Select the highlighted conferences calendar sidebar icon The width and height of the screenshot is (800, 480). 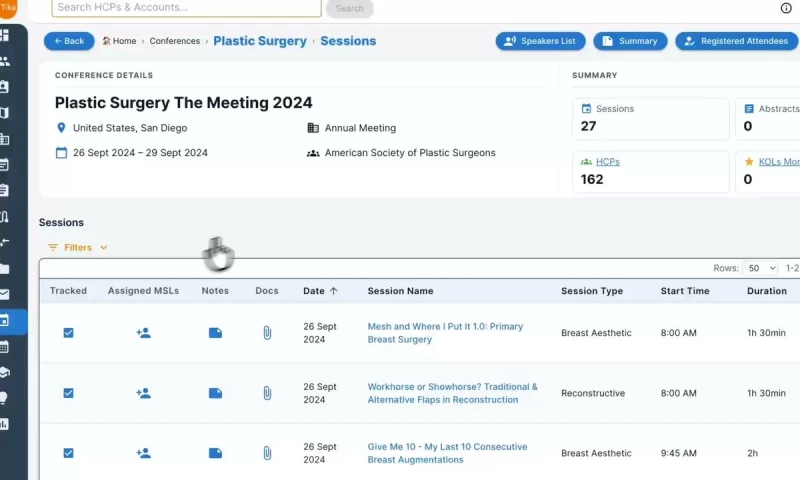tap(5, 321)
